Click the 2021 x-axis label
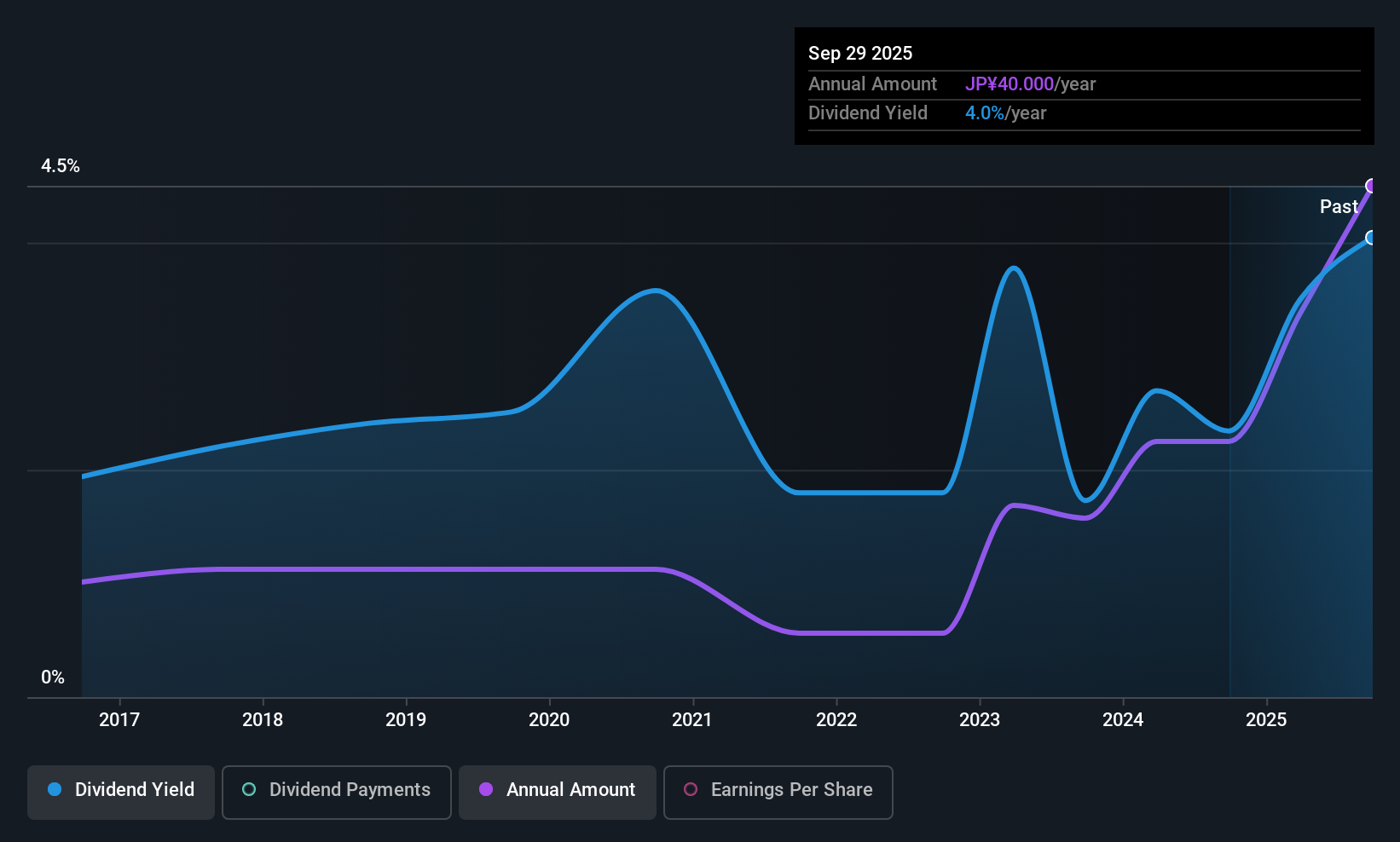This screenshot has width=1400, height=842. tap(692, 719)
